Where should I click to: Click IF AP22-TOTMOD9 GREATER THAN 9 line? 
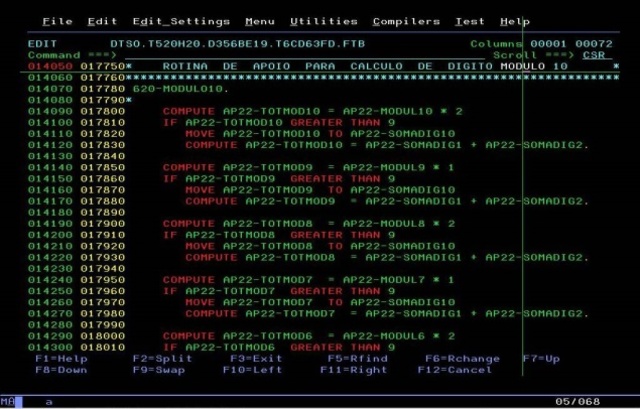[x=279, y=178]
